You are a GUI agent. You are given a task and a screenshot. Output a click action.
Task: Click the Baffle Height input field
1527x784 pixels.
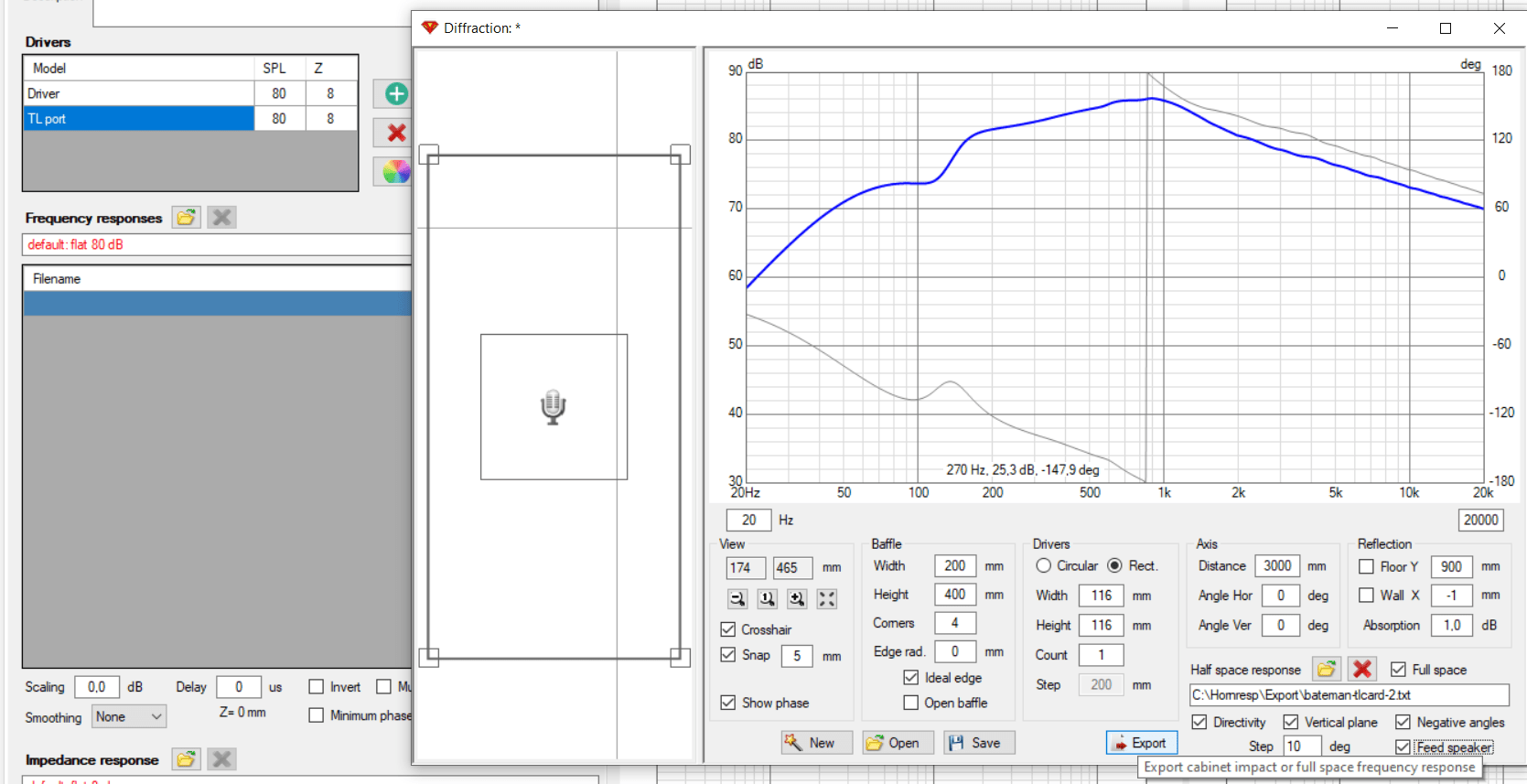pyautogui.click(x=955, y=594)
